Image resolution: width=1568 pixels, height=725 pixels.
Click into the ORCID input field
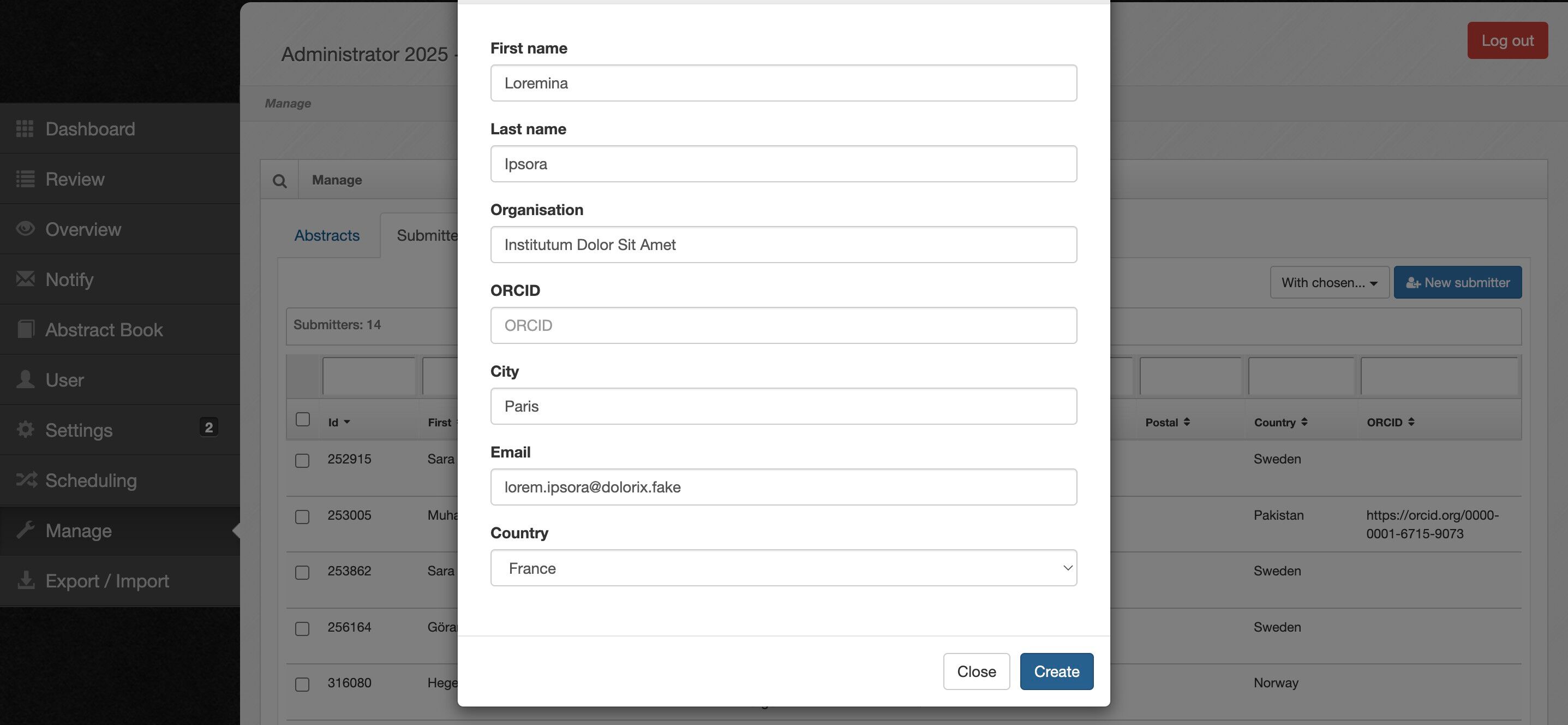(783, 325)
